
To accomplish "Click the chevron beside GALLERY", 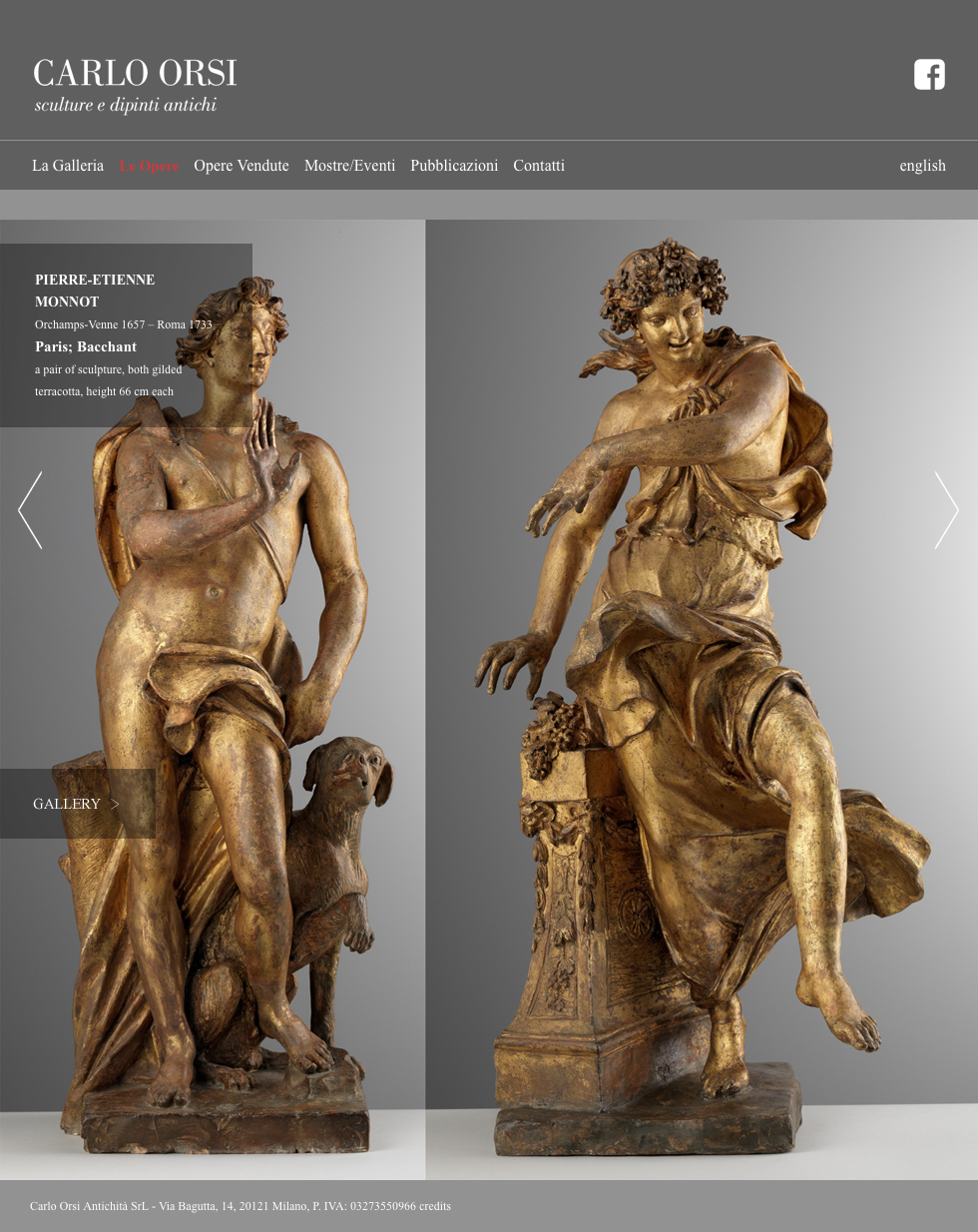I will [116, 804].
